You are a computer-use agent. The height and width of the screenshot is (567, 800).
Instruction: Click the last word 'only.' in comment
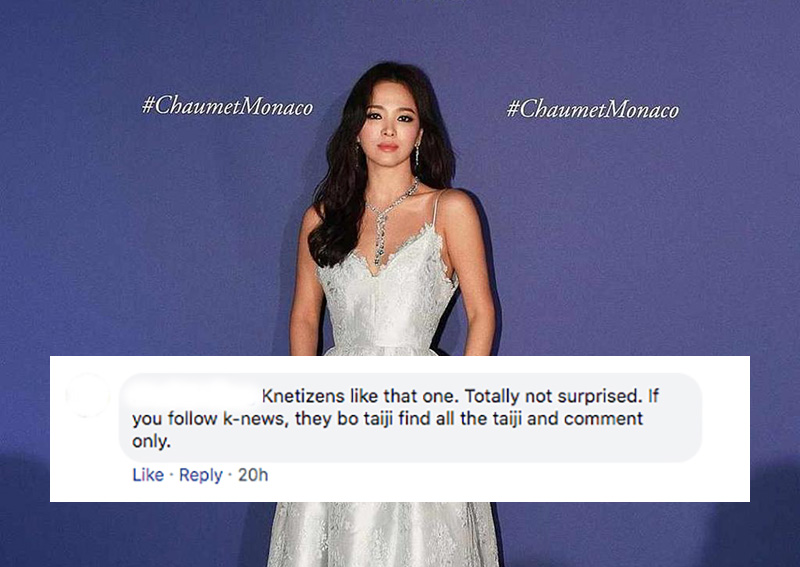151,441
